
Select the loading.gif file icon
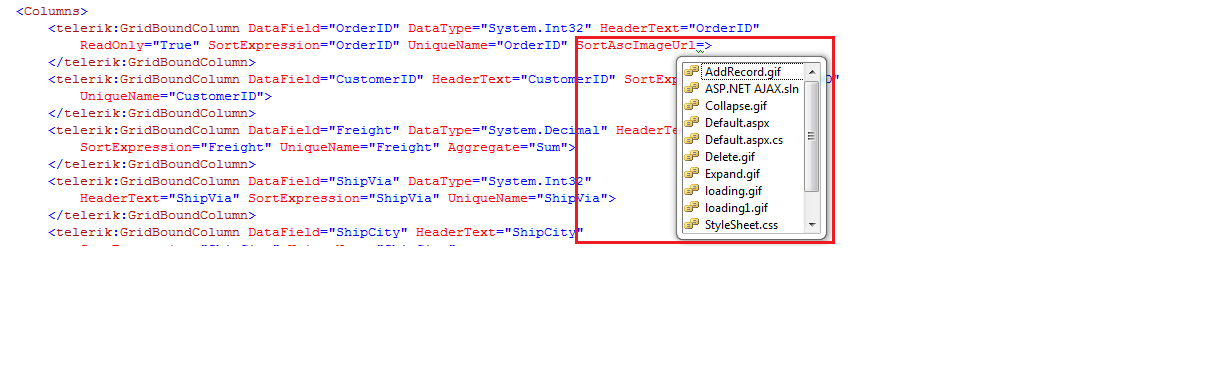[692, 191]
